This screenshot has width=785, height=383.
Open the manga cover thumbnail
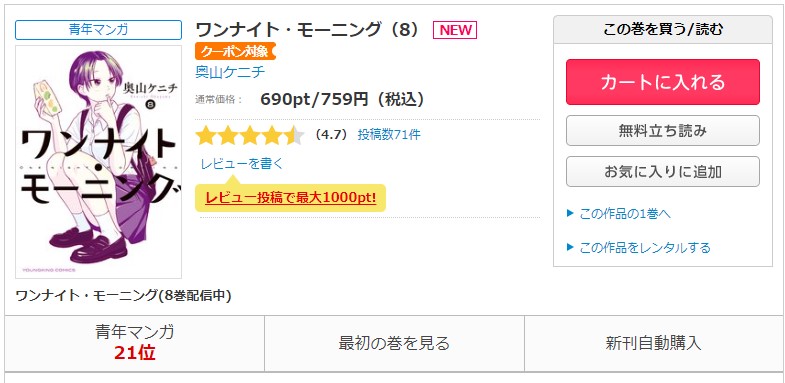point(99,162)
